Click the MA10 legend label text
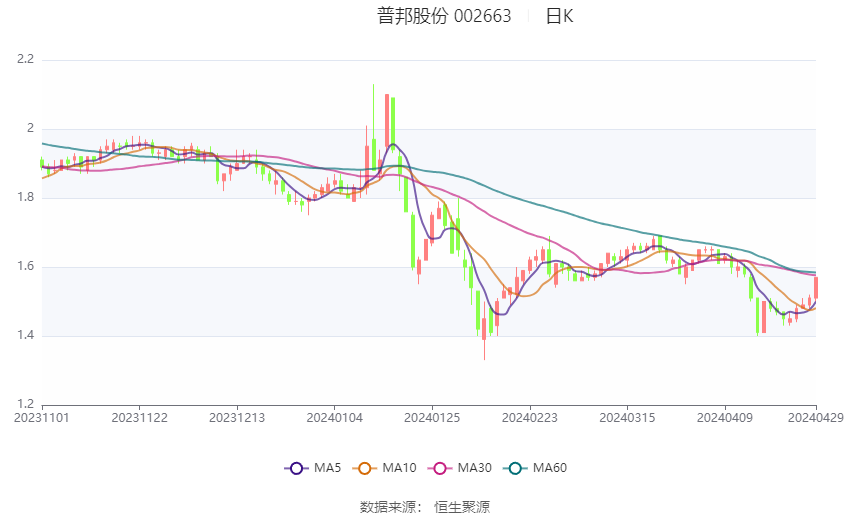The height and width of the screenshot is (517, 850). click(399, 468)
